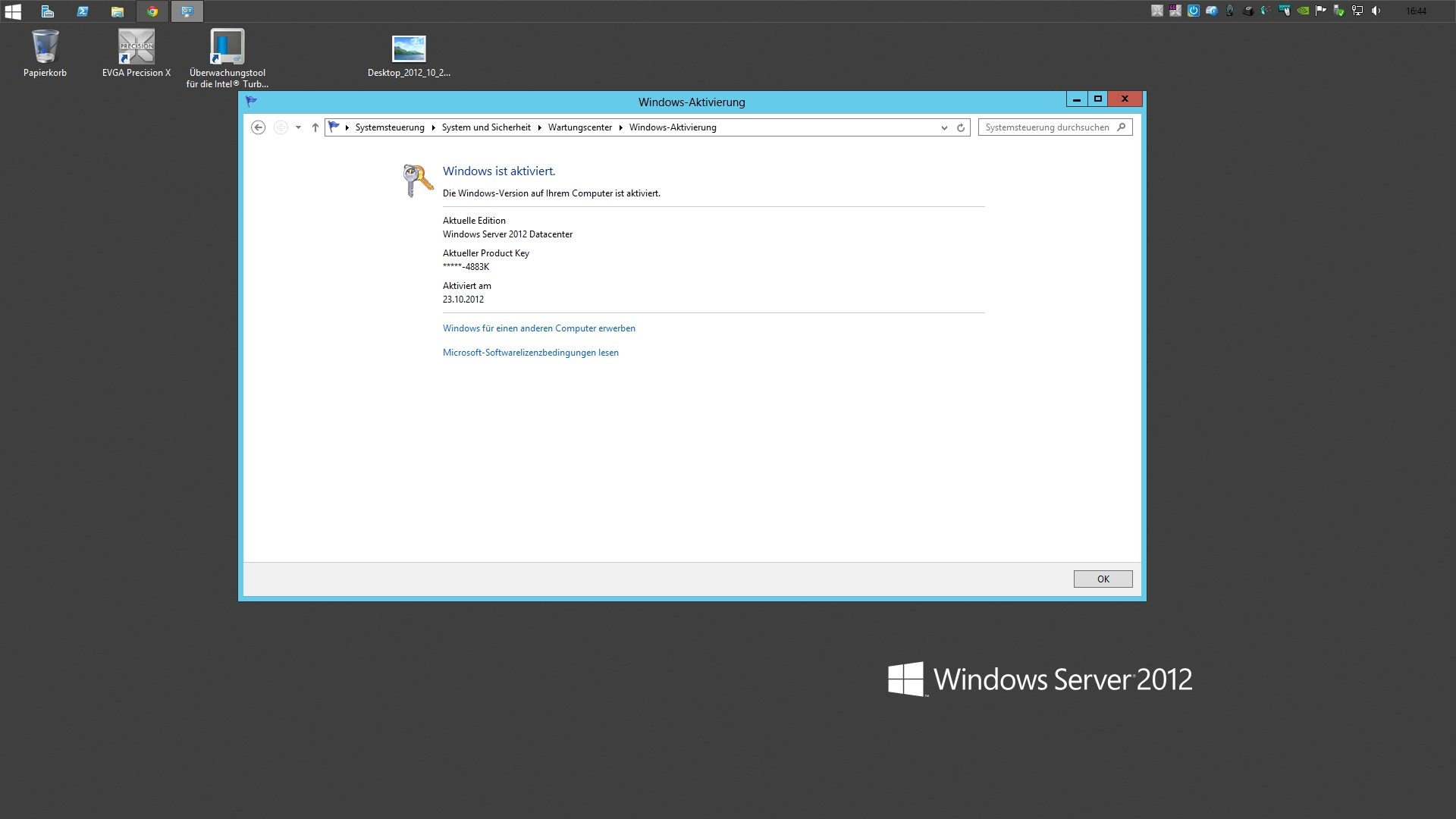The height and width of the screenshot is (819, 1456).
Task: Open the network connection tray icon
Action: (1357, 11)
